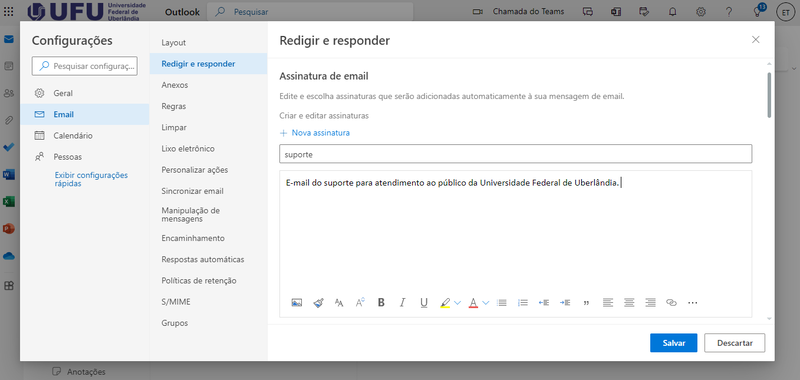Insert numbered list

(x=522, y=302)
